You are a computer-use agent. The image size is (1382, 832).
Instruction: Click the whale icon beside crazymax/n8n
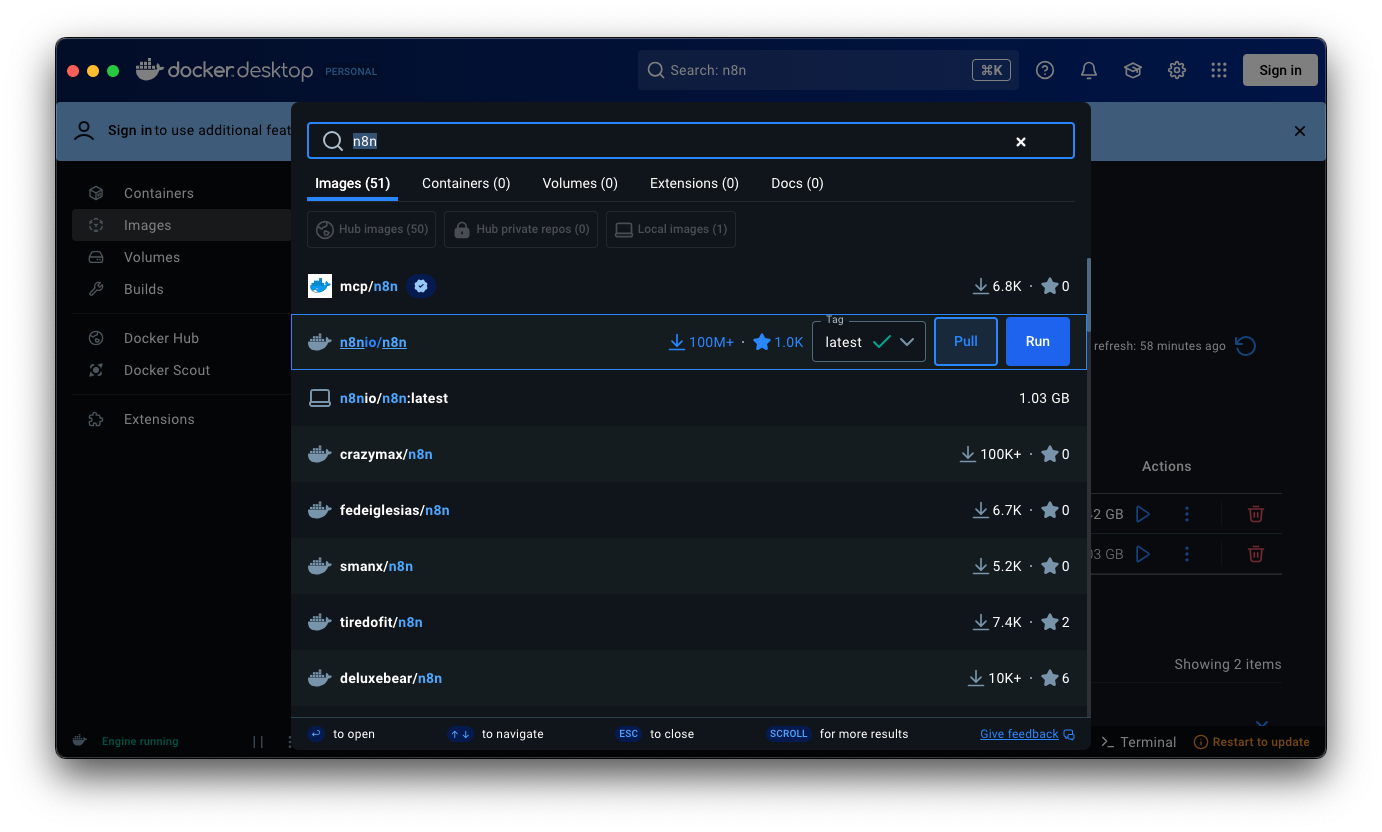point(320,454)
